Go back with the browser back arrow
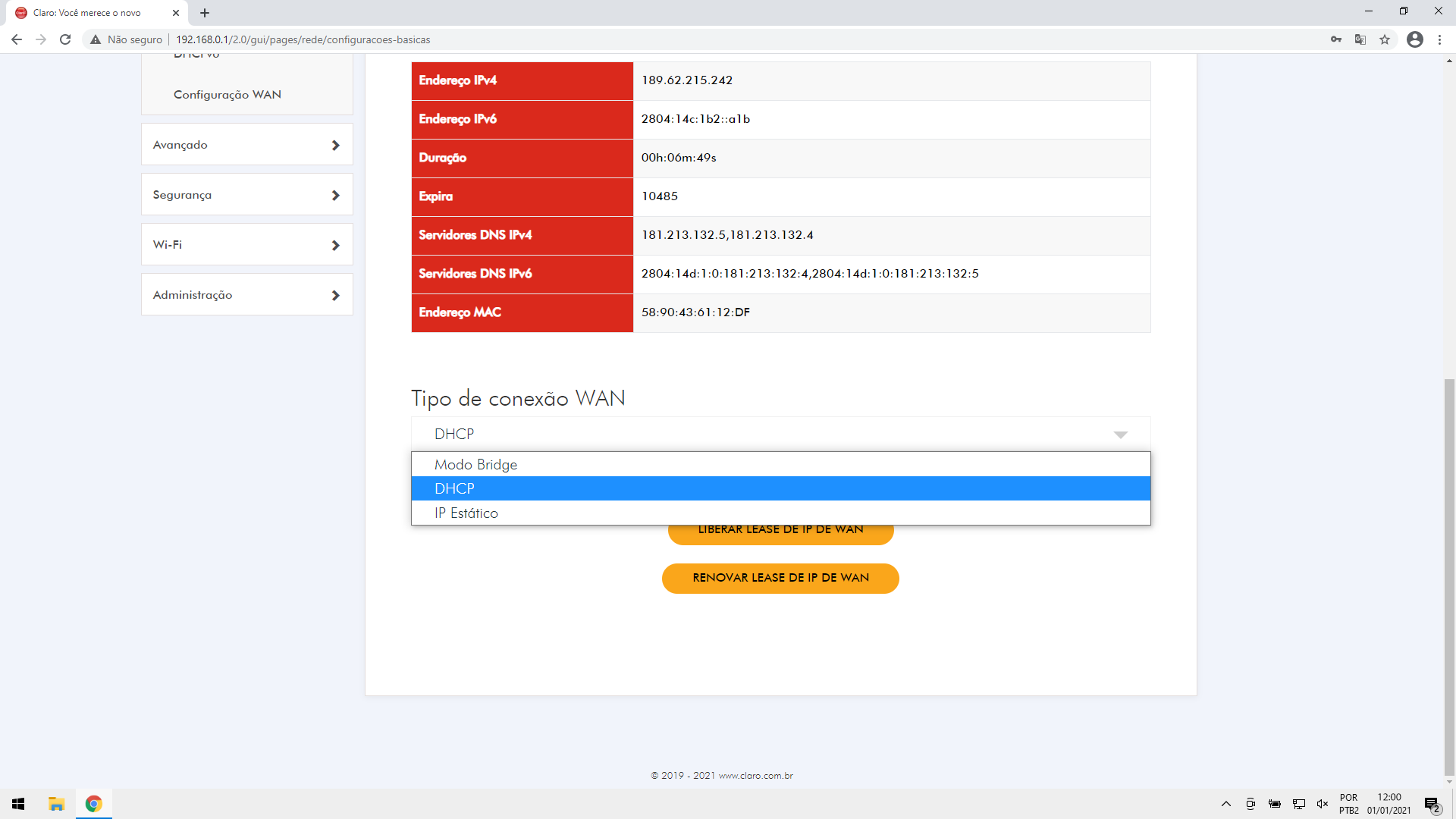The width and height of the screenshot is (1456, 819). pyautogui.click(x=17, y=39)
